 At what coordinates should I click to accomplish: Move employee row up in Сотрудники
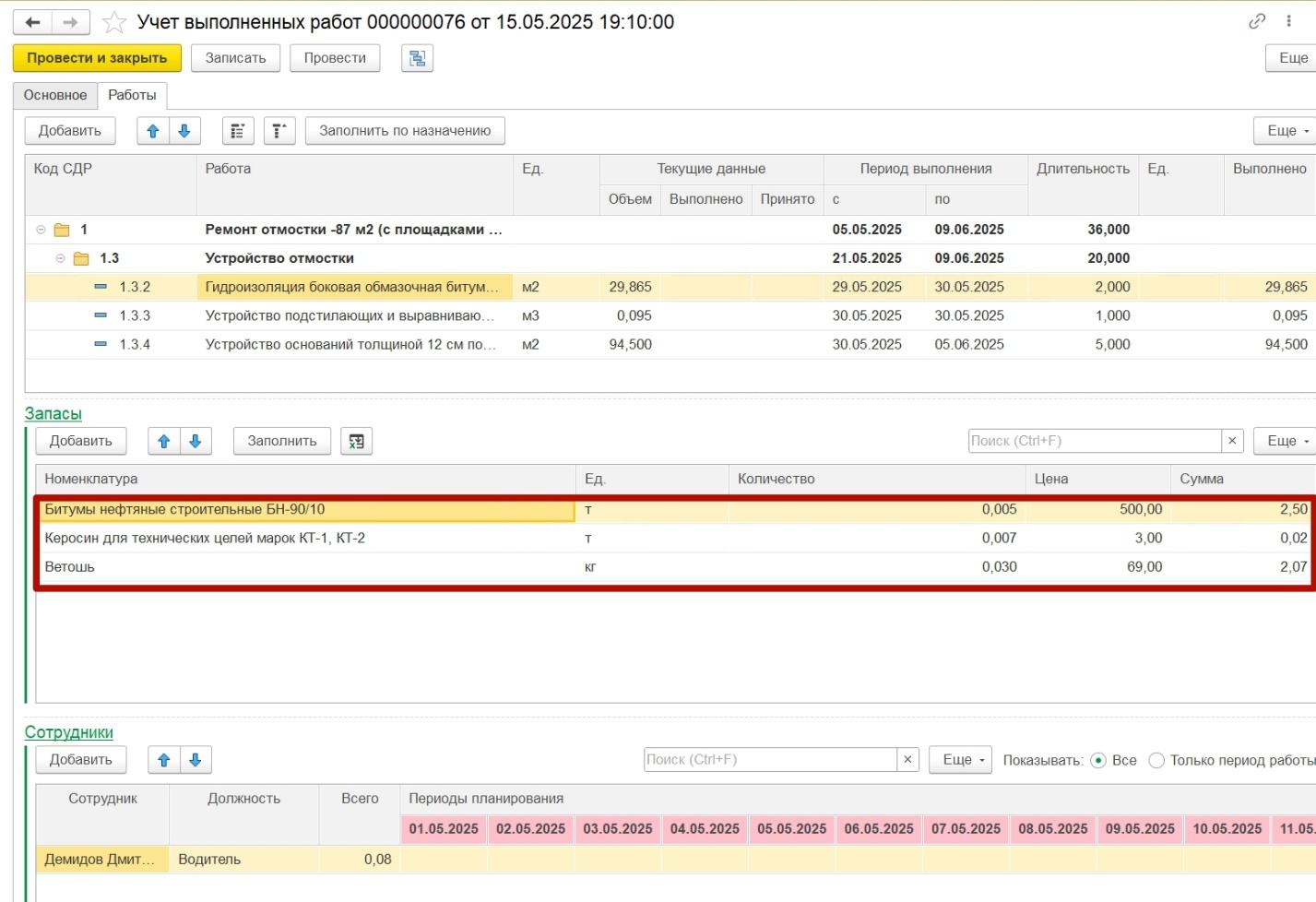[164, 760]
